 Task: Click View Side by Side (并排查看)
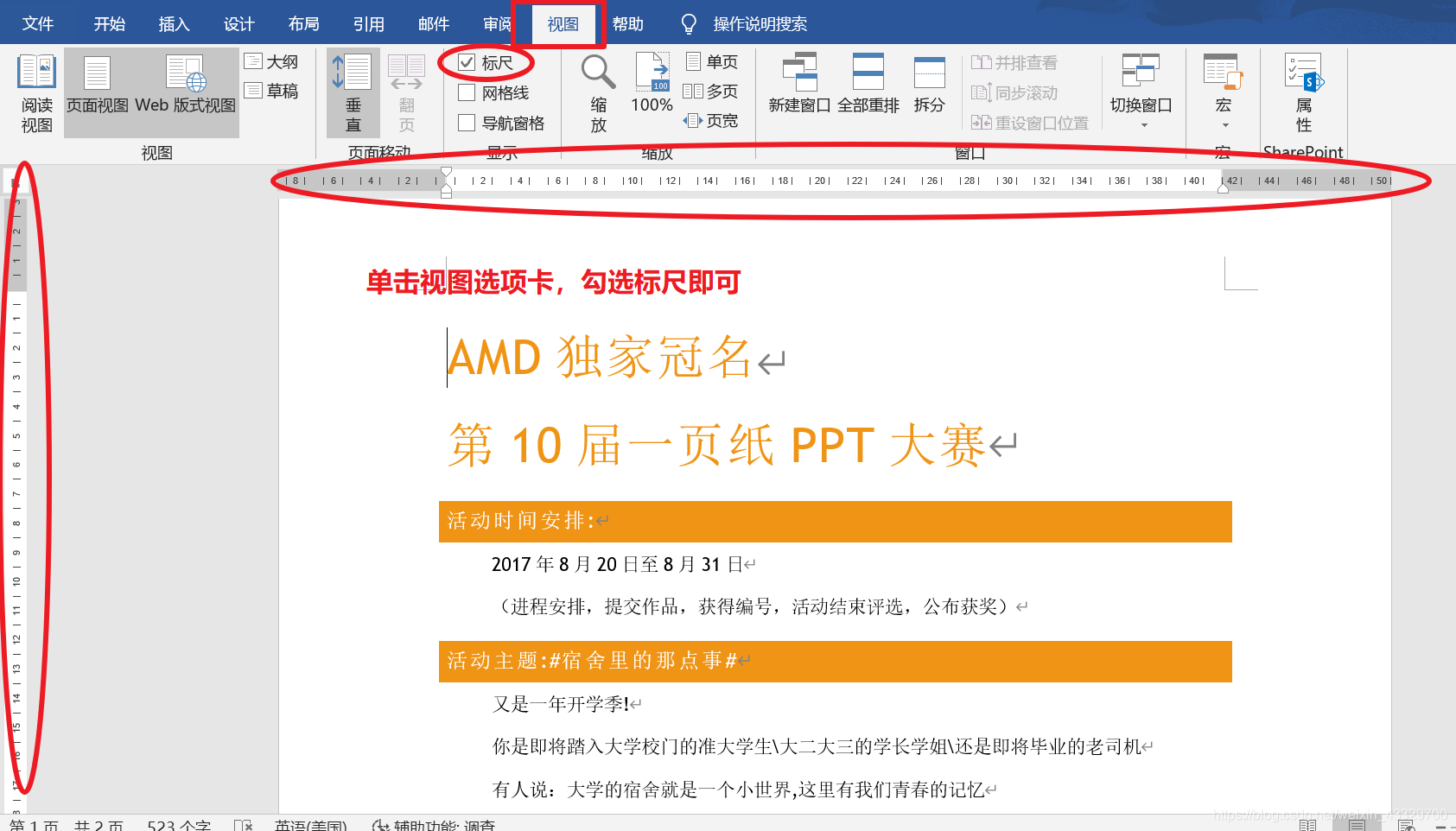1014,62
